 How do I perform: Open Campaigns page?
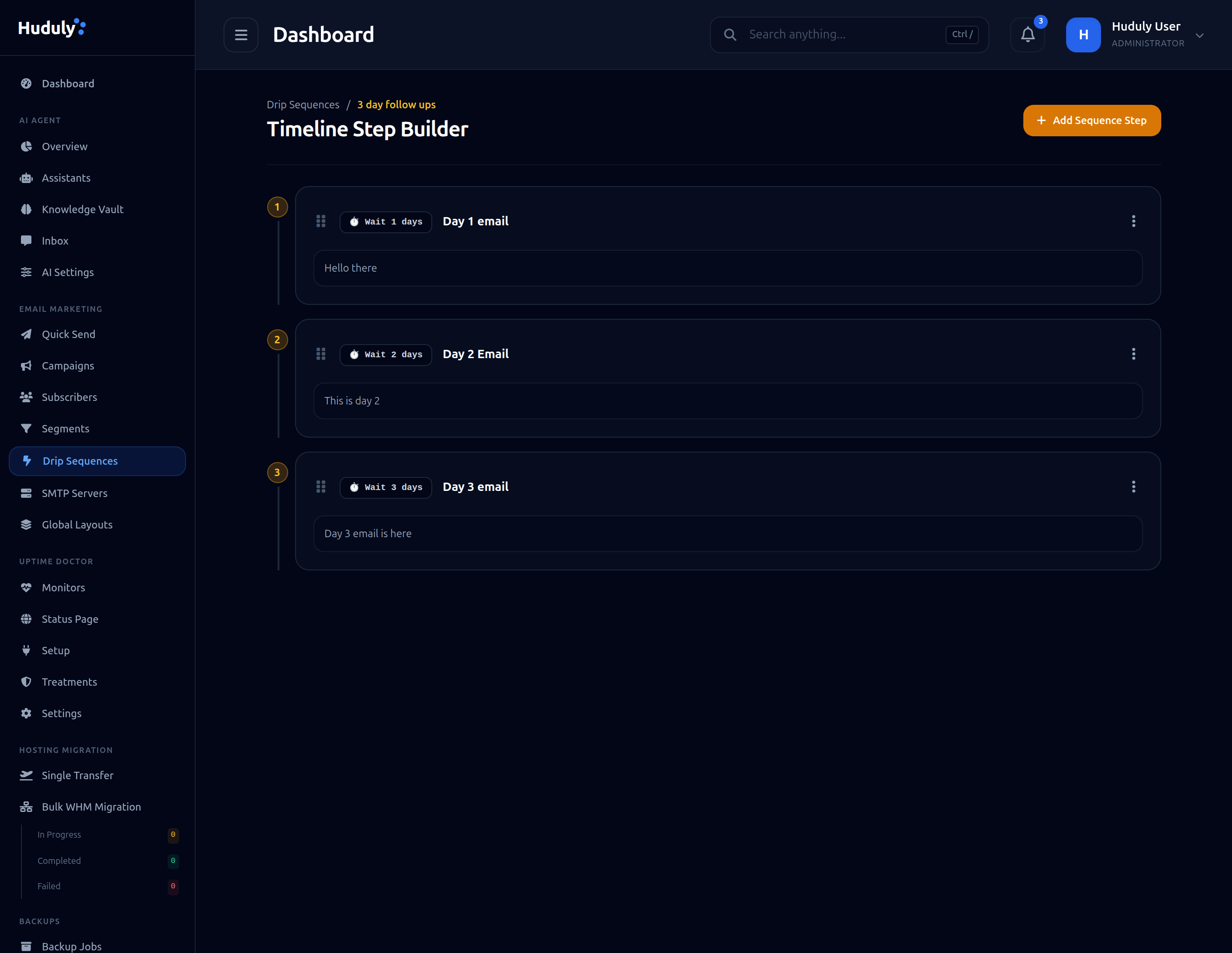97,366
